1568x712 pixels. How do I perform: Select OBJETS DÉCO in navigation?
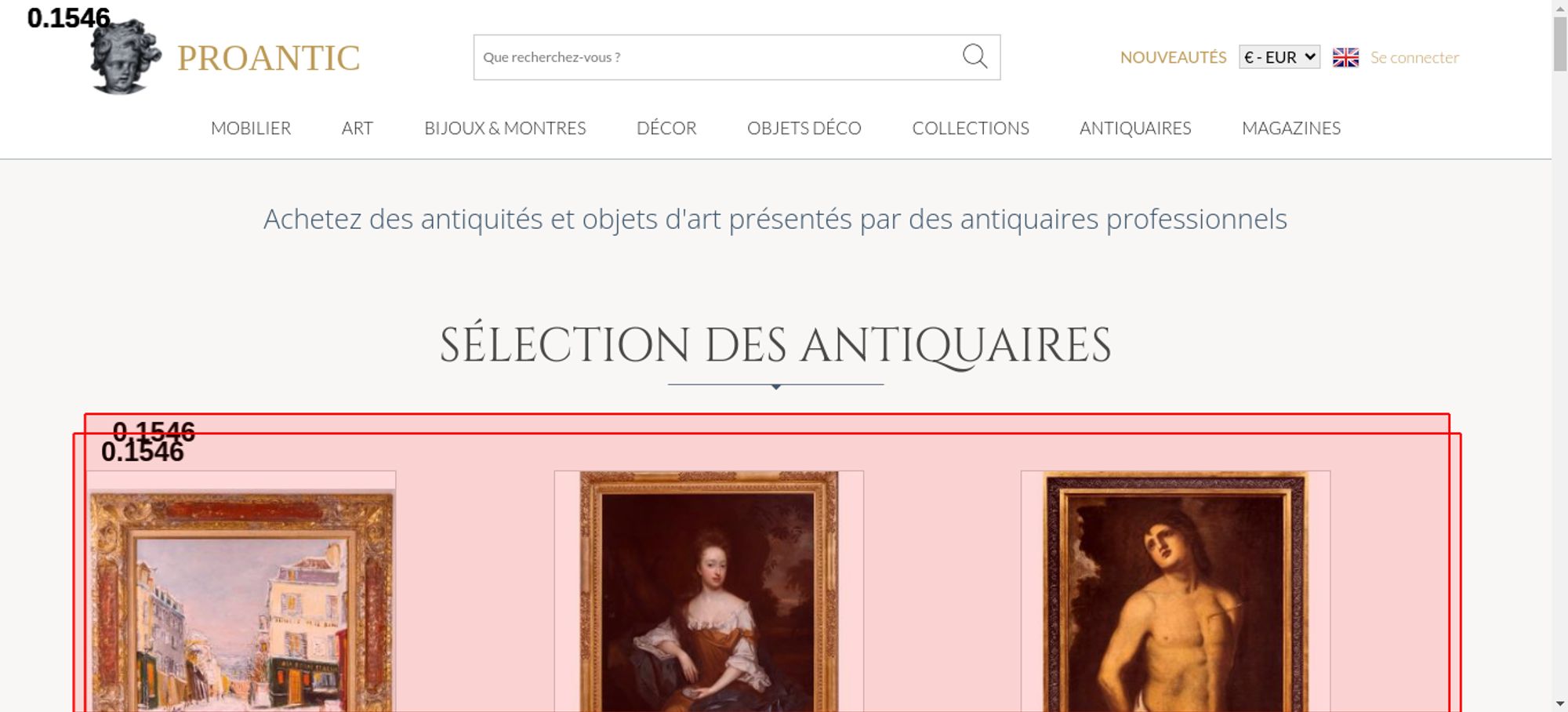804,128
